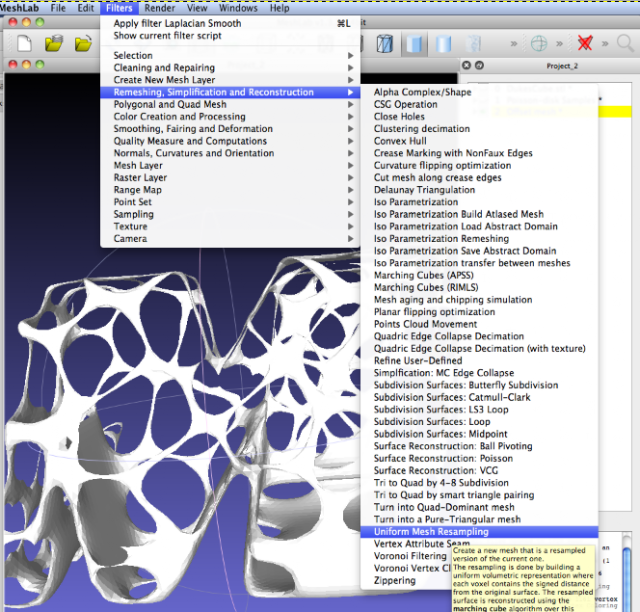The image size is (640, 612).
Task: Choose Quadric Edge Collapse Decimation (with texture)
Action: pyautogui.click(x=480, y=348)
